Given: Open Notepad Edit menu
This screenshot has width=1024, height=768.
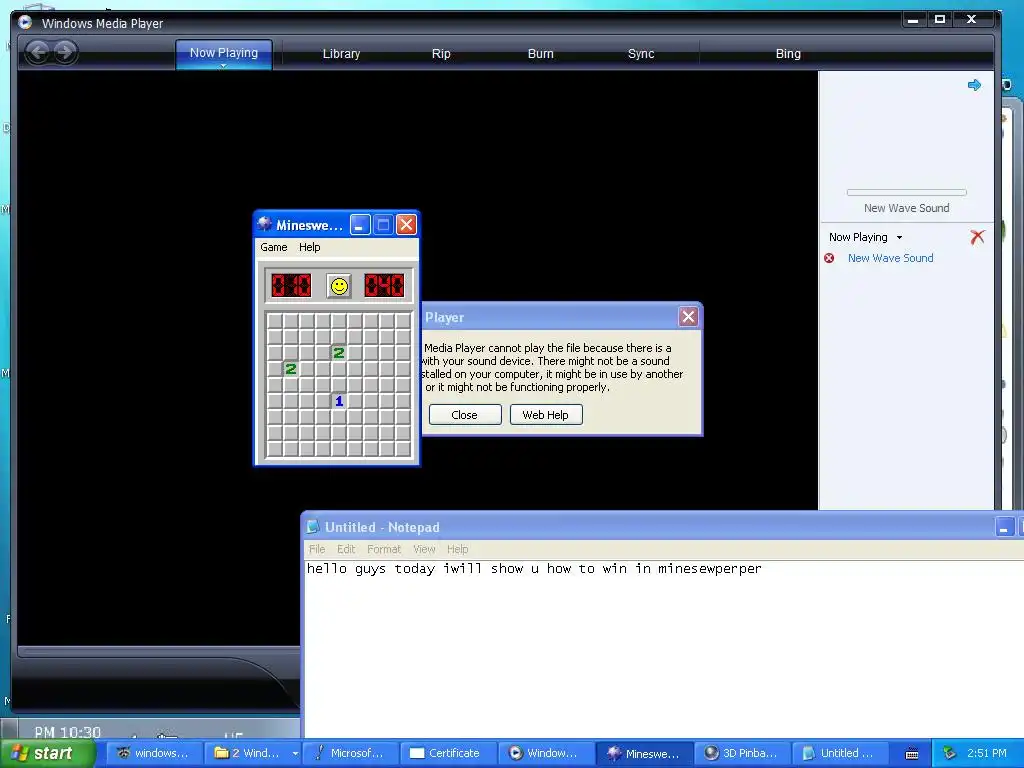Looking at the screenshot, I should [x=346, y=549].
